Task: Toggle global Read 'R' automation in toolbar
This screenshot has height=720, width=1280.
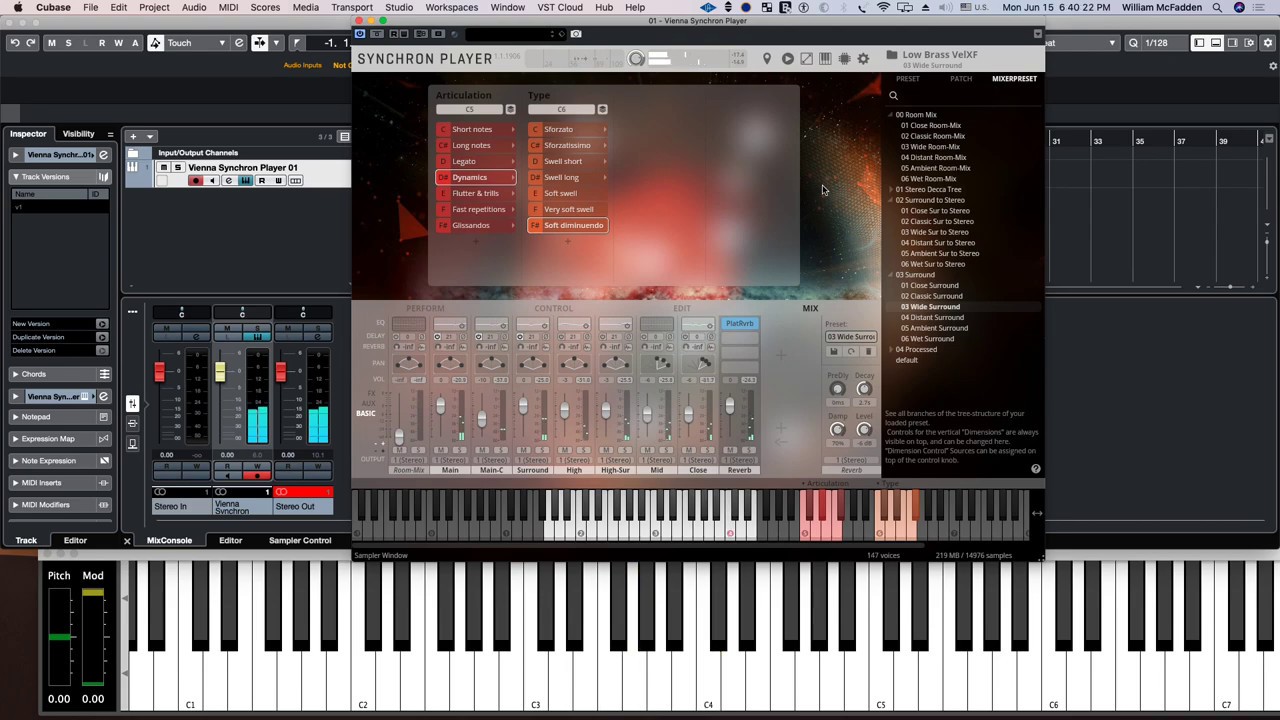Action: pyautogui.click(x=101, y=43)
